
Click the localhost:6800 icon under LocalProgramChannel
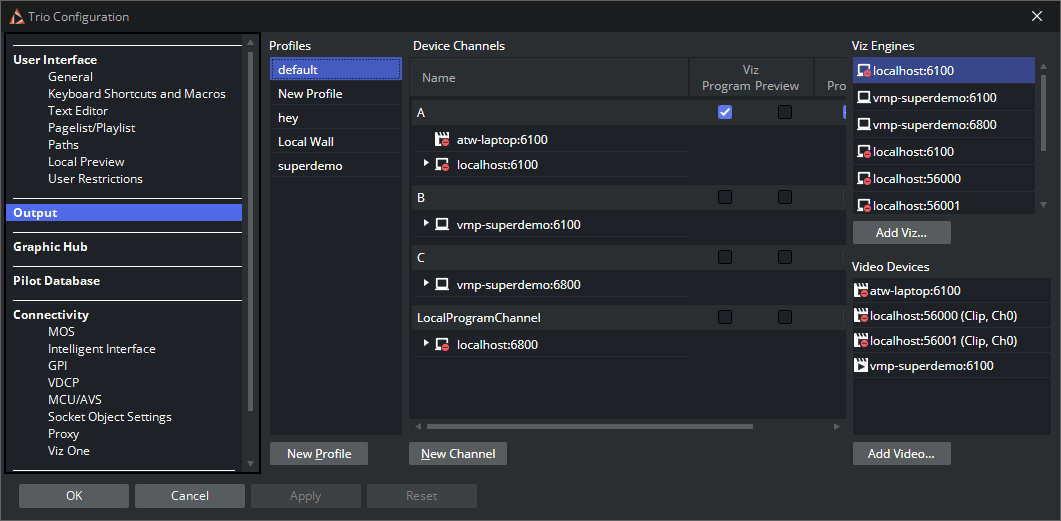point(442,345)
